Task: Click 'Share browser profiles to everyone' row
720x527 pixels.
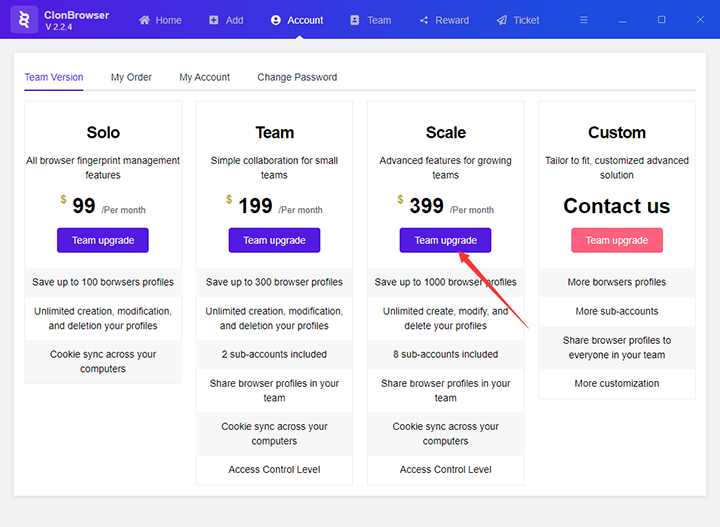Action: coord(617,348)
